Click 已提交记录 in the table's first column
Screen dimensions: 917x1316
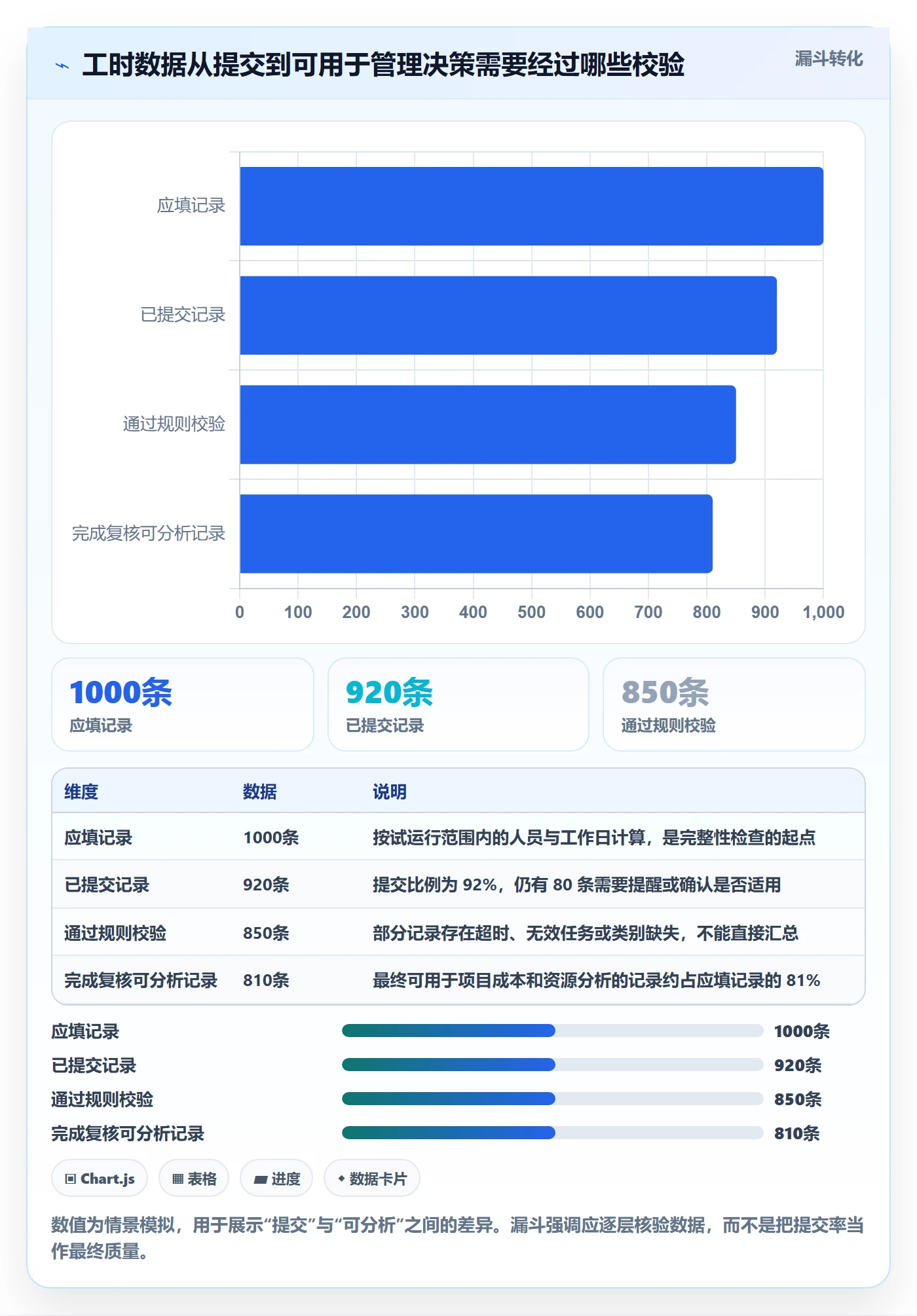[x=107, y=885]
